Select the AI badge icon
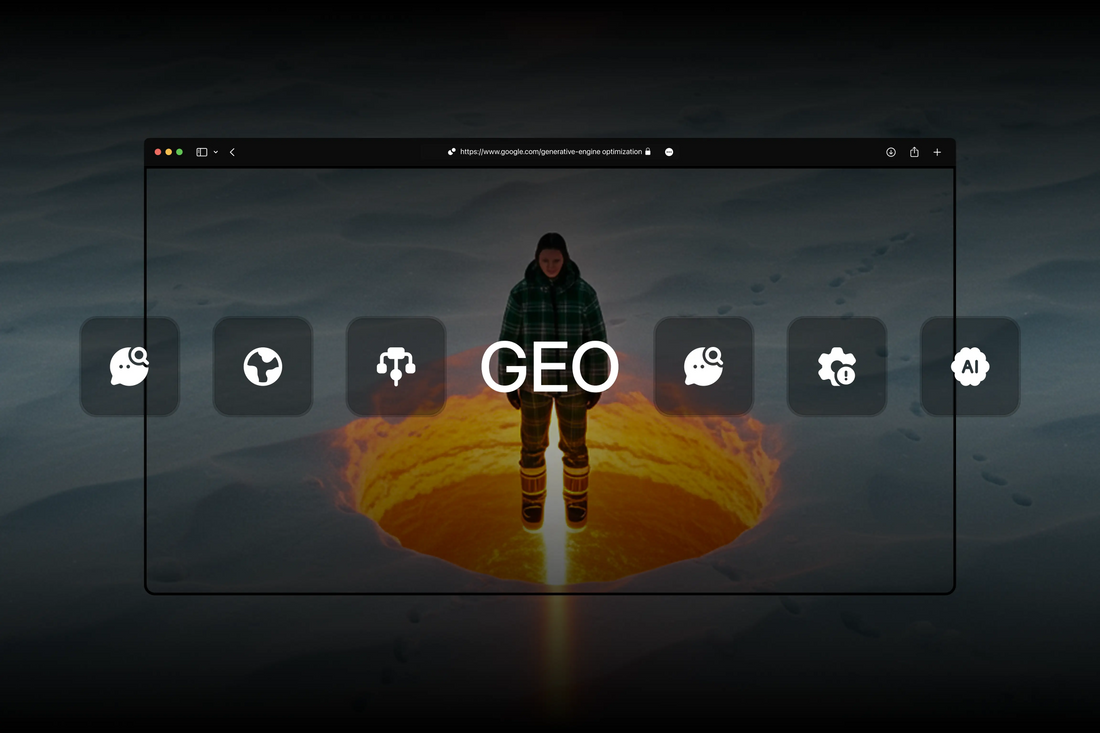The image size is (1100, 733). (970, 366)
